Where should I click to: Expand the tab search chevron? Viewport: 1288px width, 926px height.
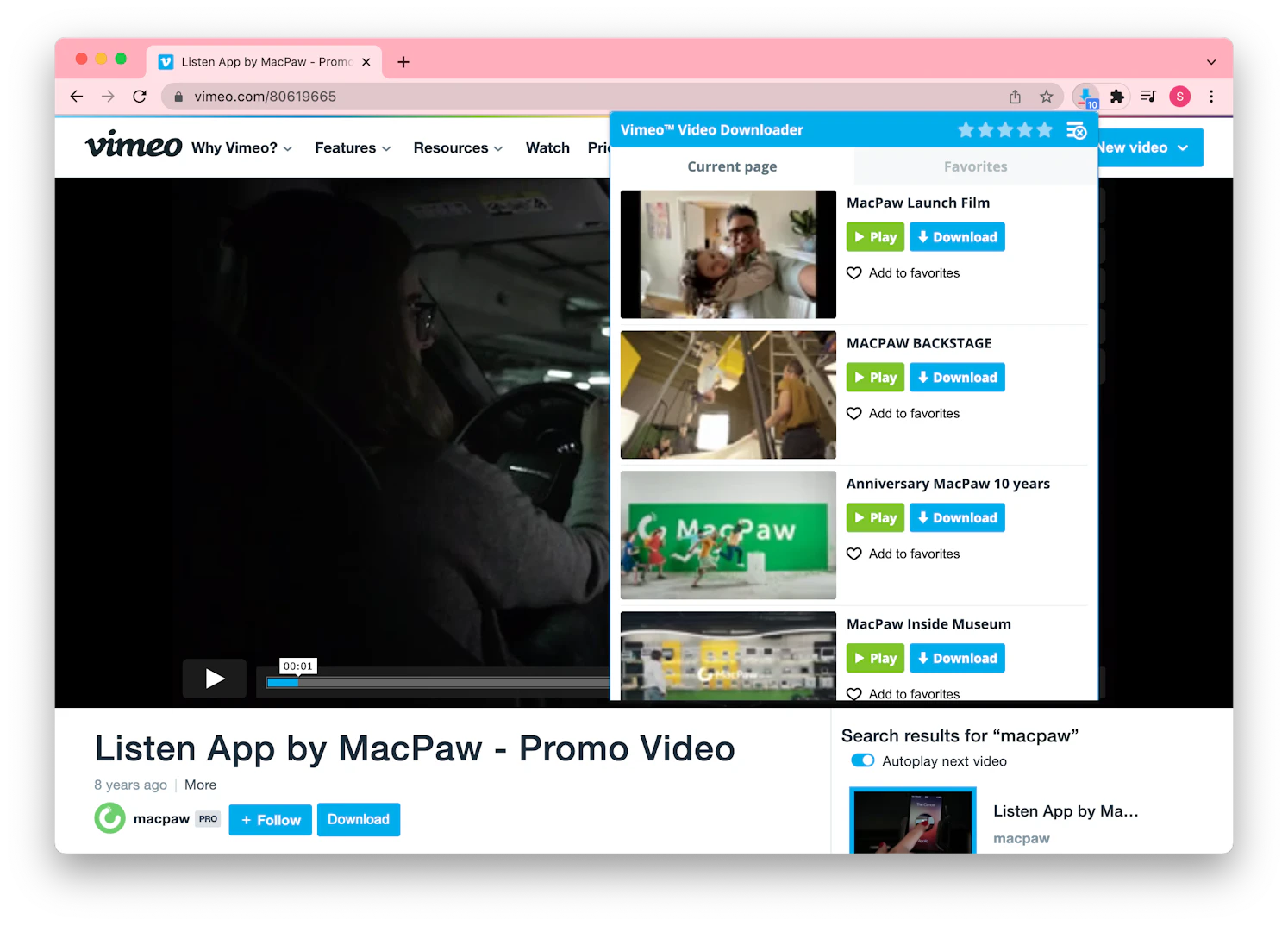click(1211, 62)
